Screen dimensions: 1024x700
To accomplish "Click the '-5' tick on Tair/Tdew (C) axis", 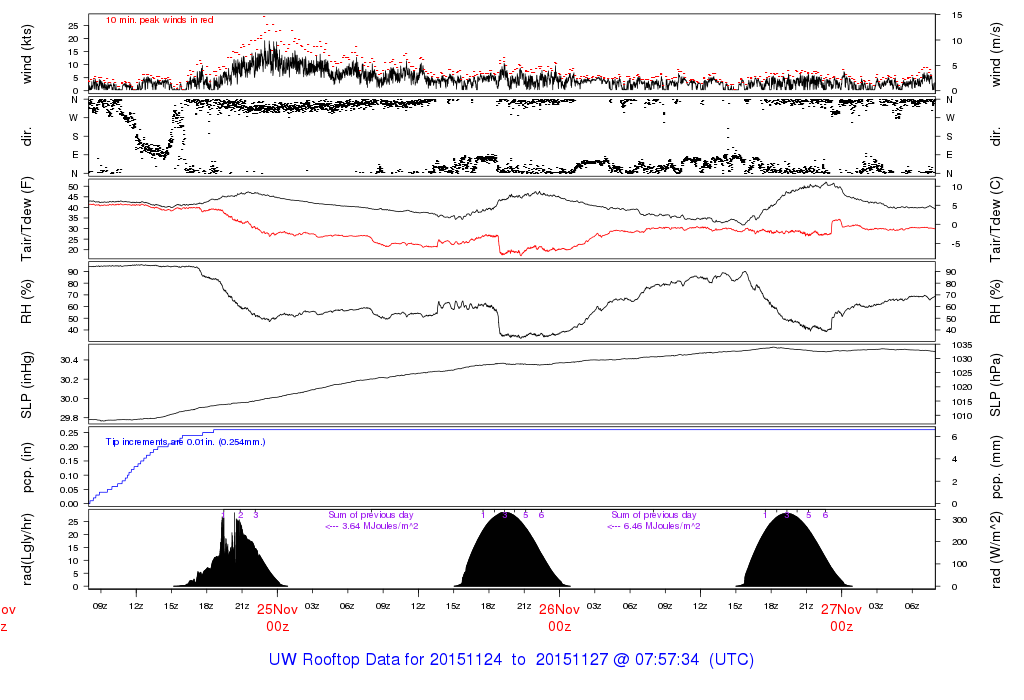I will click(x=956, y=245).
